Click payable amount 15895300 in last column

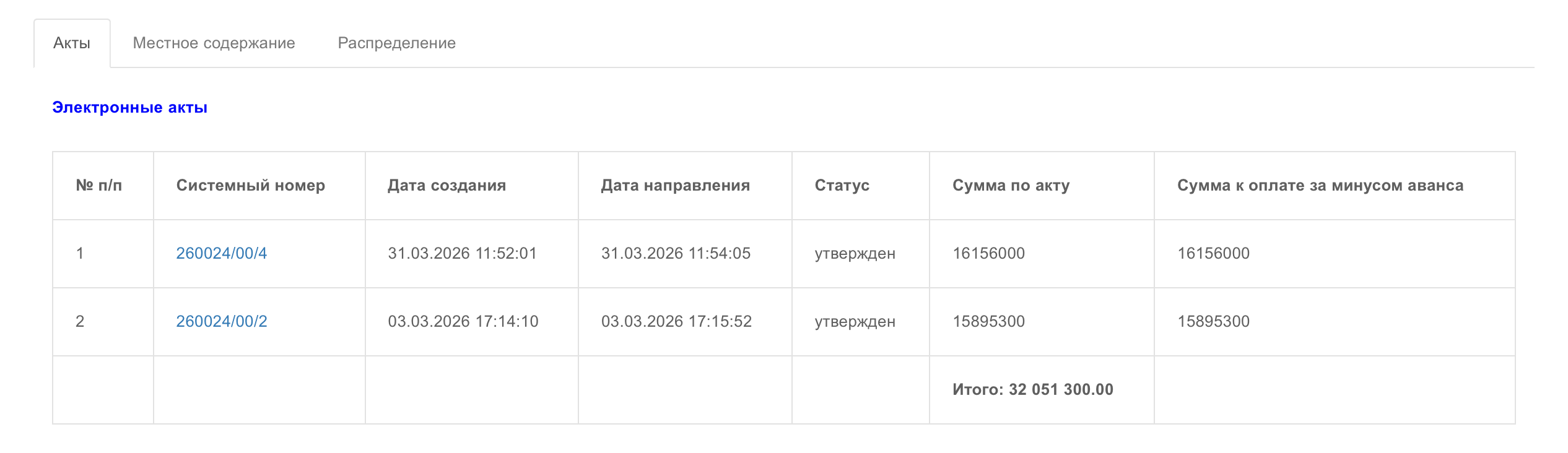pyautogui.click(x=1213, y=321)
